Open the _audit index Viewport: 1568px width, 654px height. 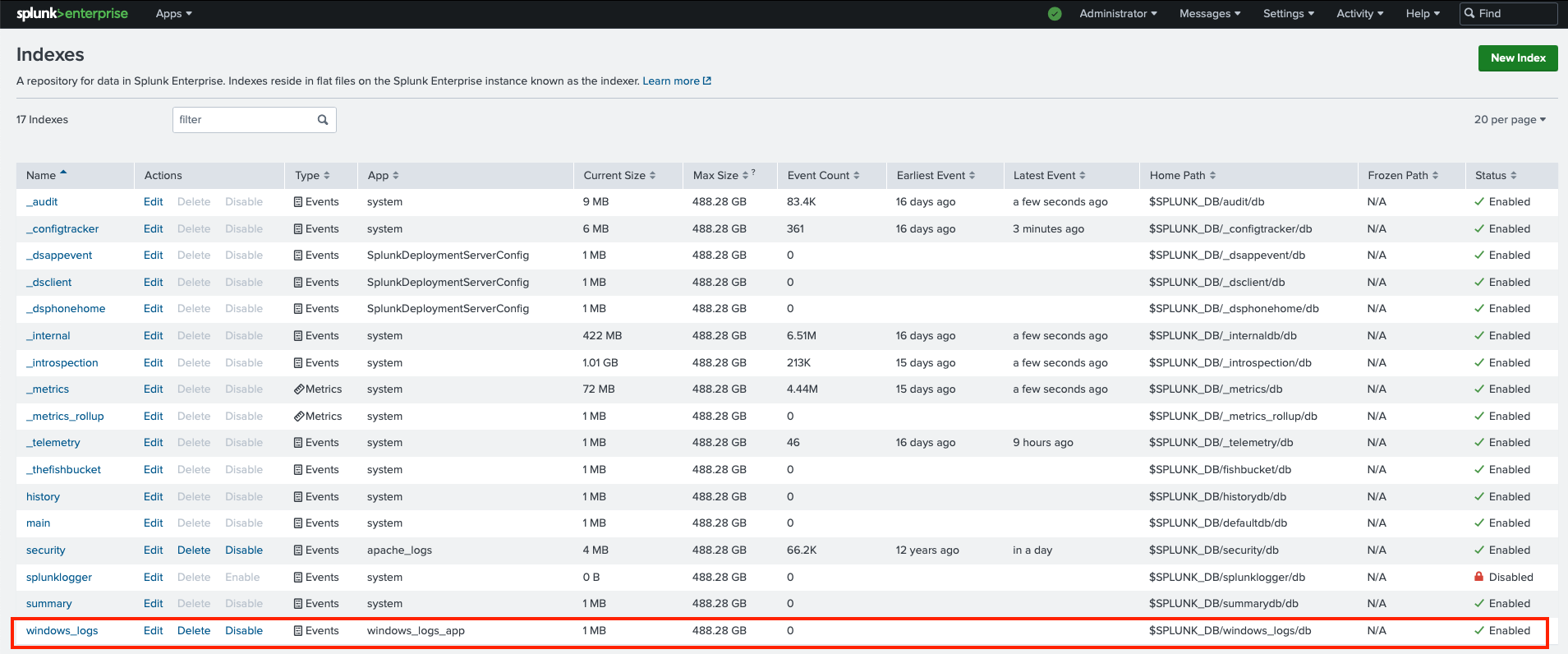point(42,202)
